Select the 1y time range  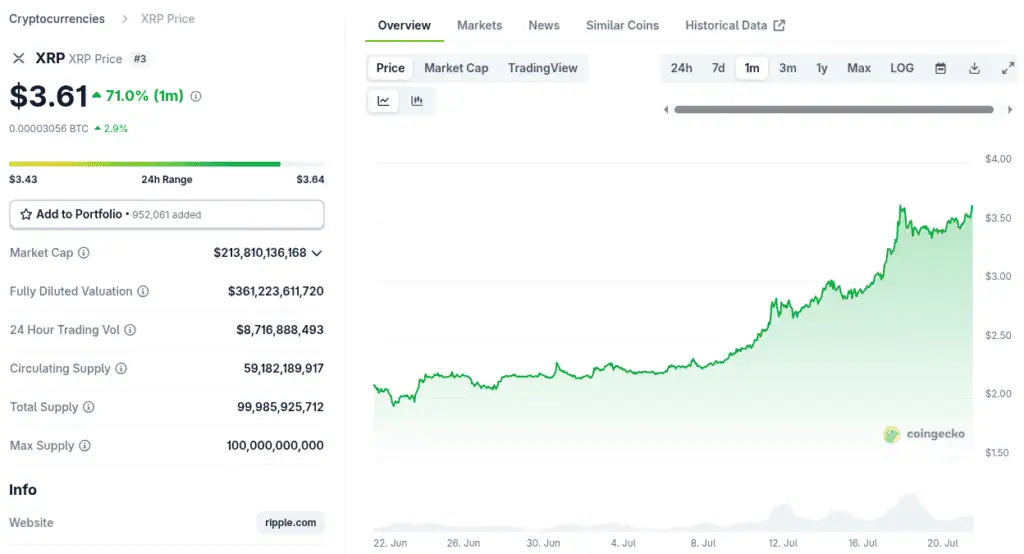coord(822,68)
